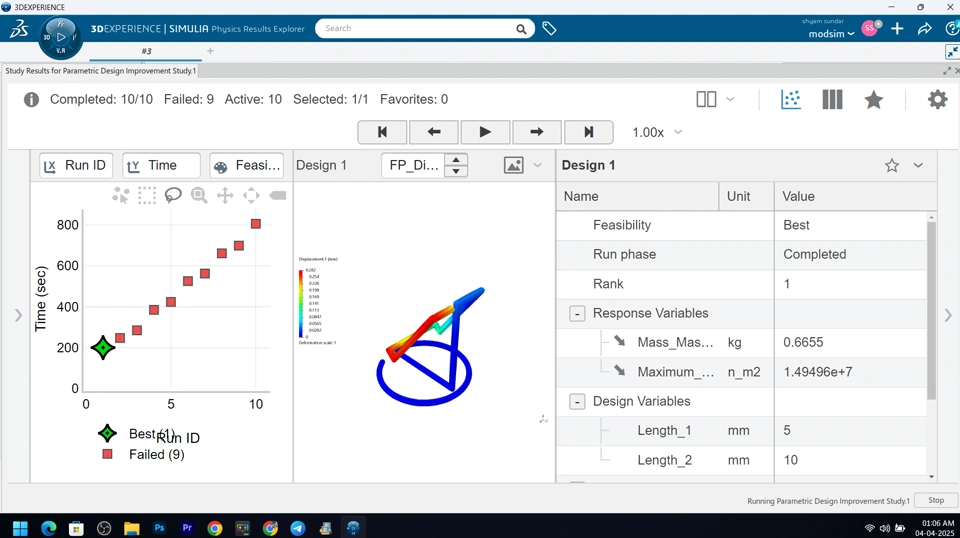Click the image snapshot icon
This screenshot has width=960, height=538.
tap(514, 165)
